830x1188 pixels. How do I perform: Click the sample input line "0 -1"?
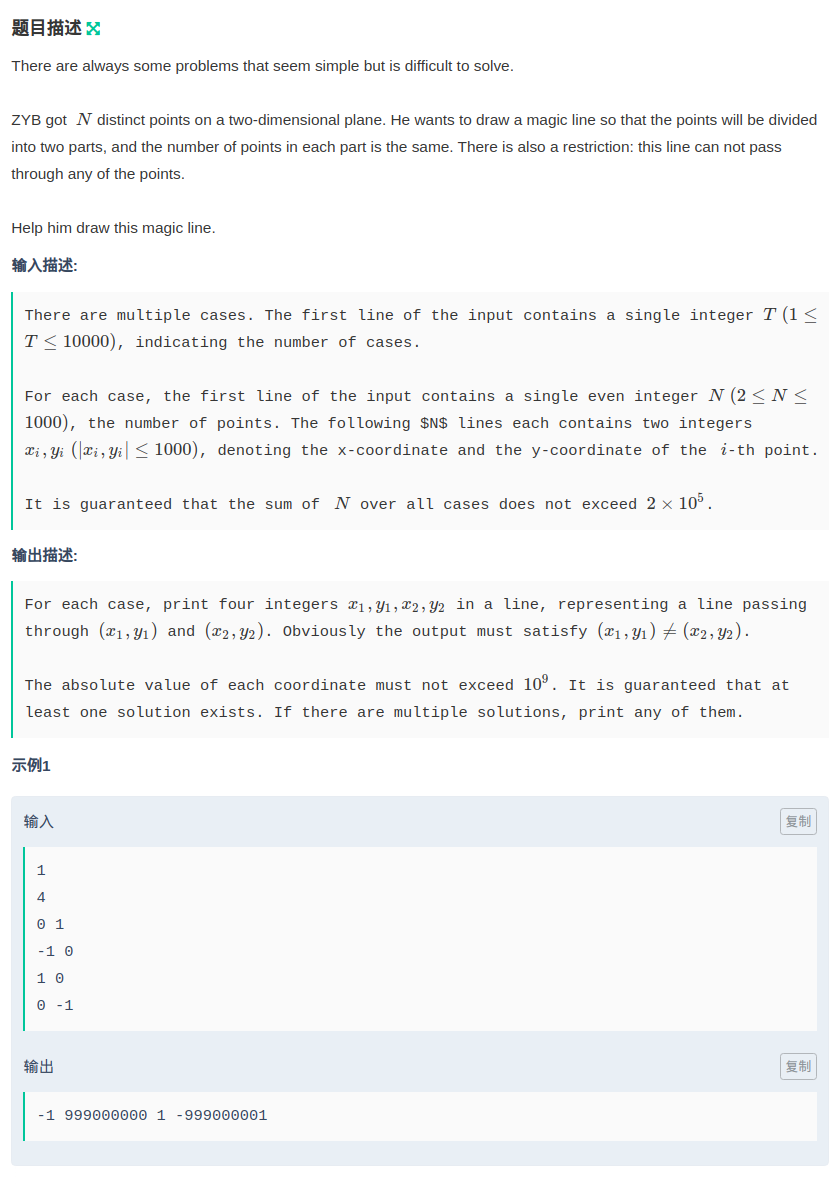(55, 1005)
